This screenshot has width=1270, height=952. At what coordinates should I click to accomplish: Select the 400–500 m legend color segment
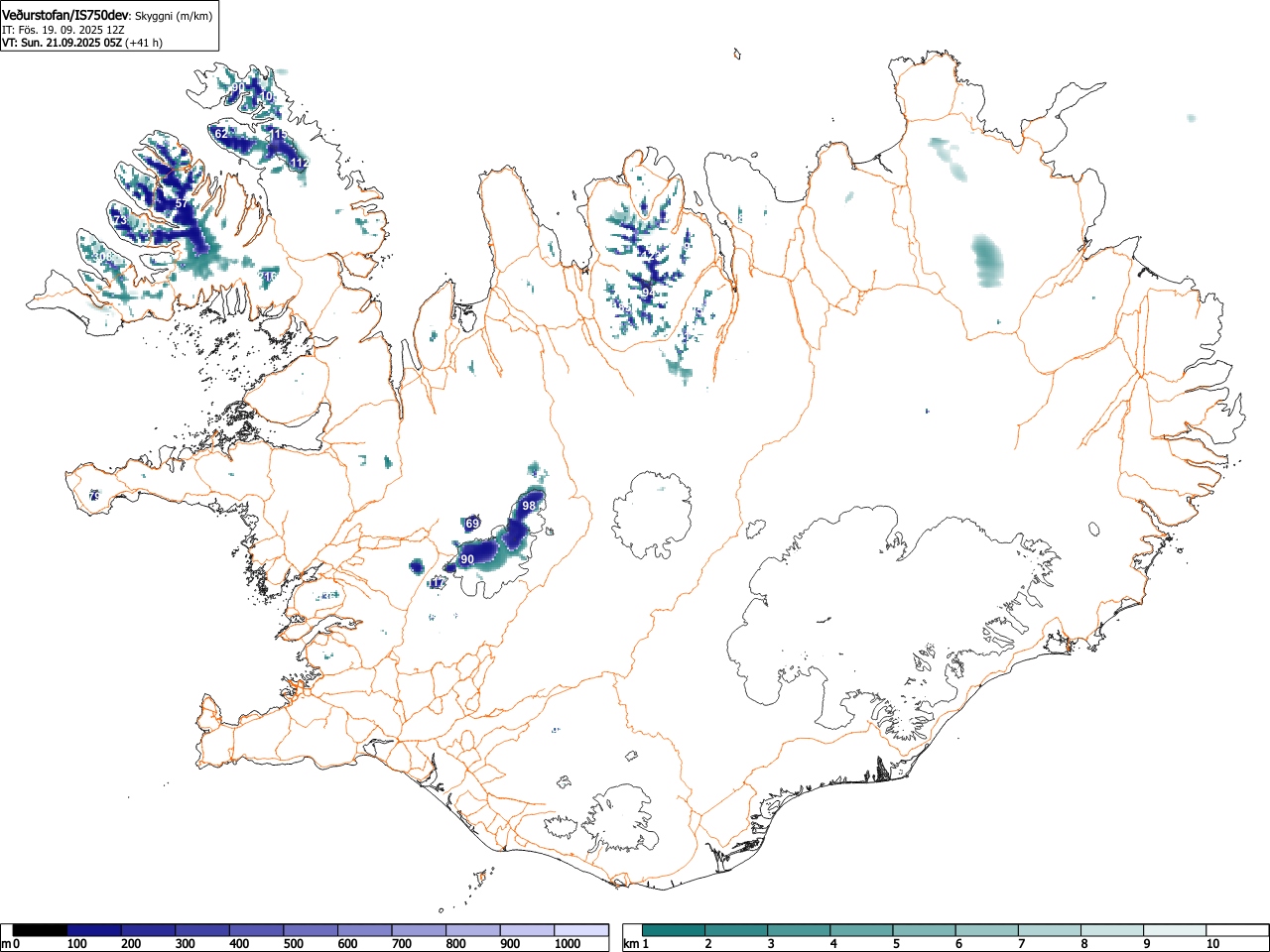(257, 930)
